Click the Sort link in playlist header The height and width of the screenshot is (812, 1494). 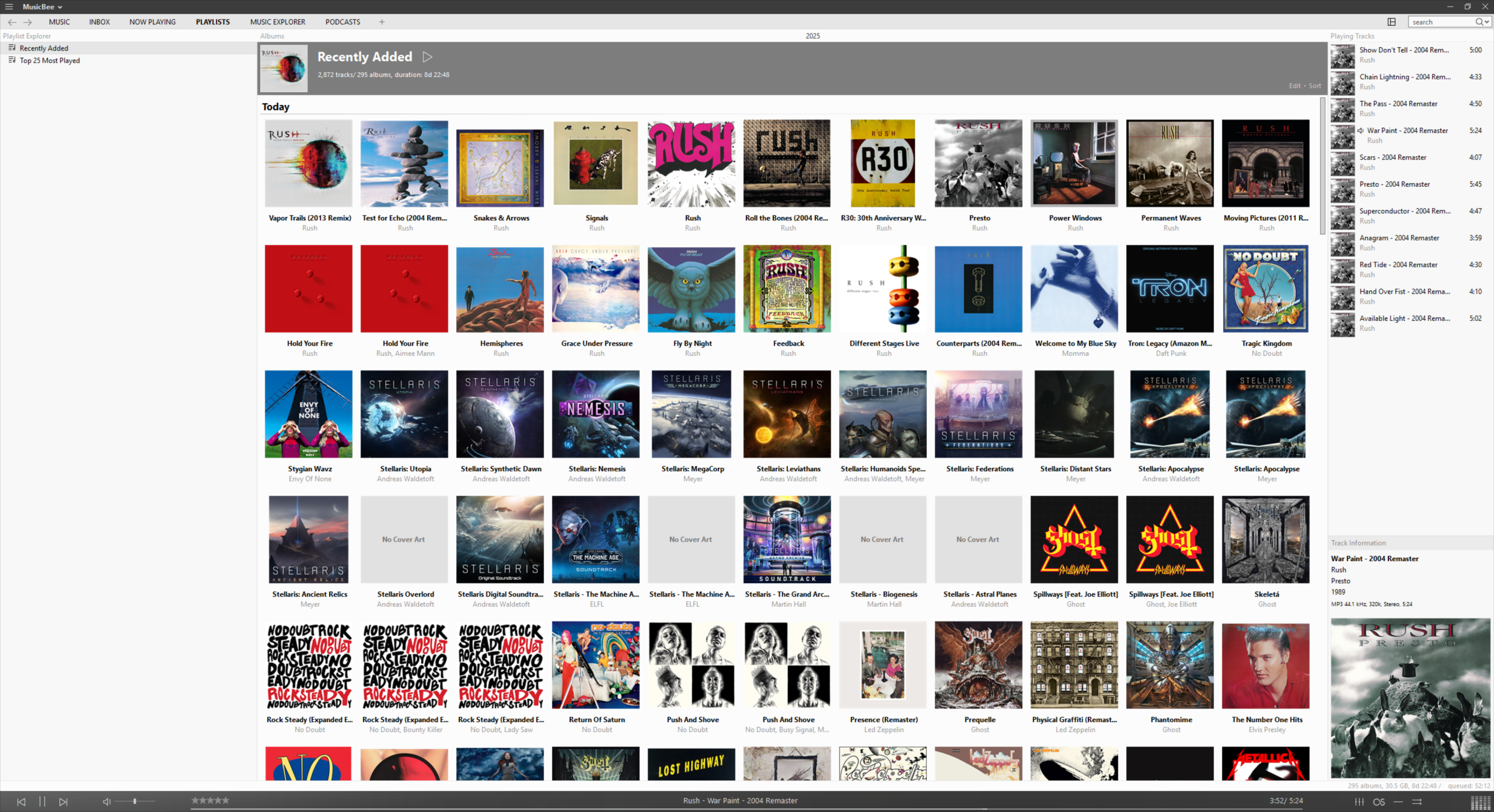1314,86
